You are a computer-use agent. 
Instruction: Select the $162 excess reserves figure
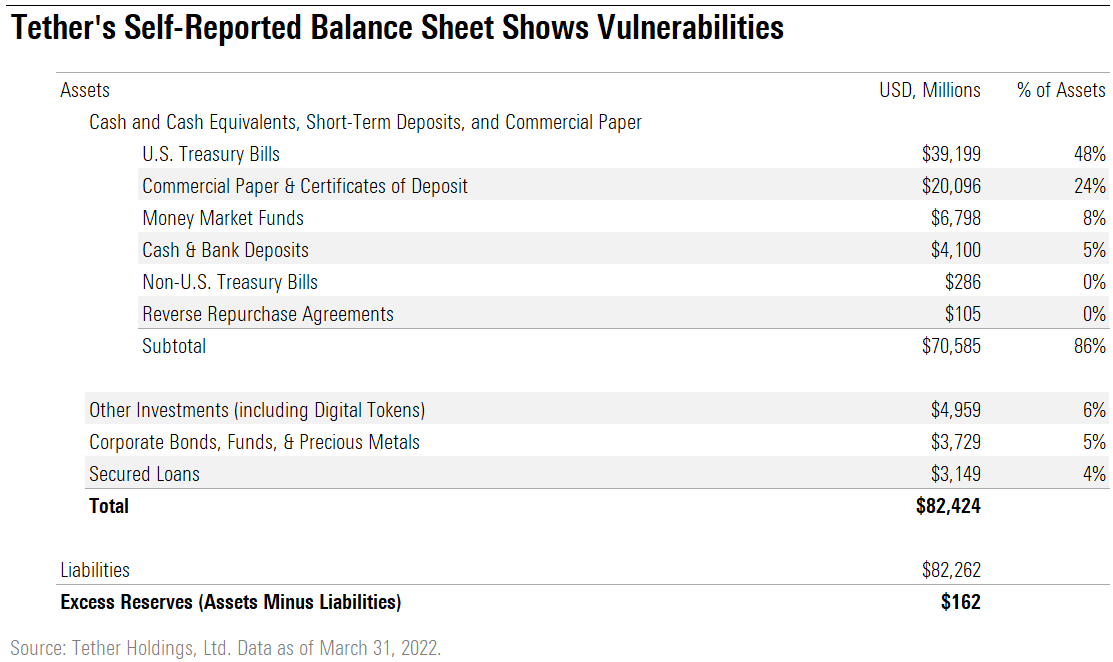coord(962,602)
